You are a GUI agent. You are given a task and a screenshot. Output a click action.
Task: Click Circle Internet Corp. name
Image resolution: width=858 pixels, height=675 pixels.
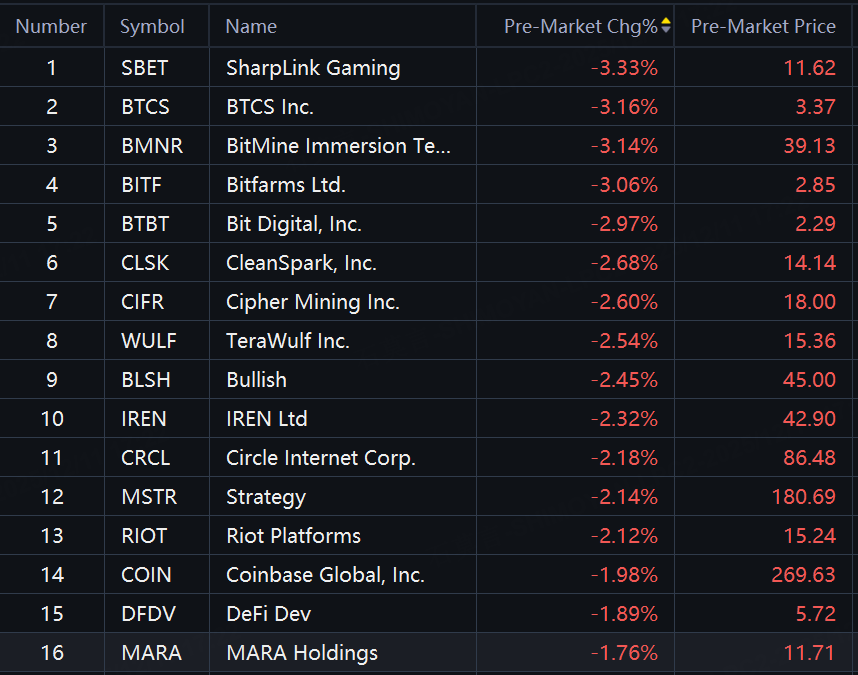pyautogui.click(x=320, y=458)
